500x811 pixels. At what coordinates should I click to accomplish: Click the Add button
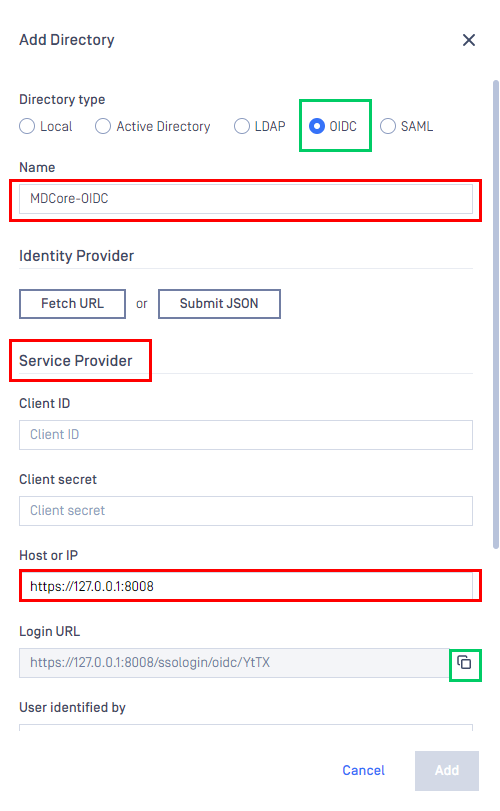[x=447, y=771]
